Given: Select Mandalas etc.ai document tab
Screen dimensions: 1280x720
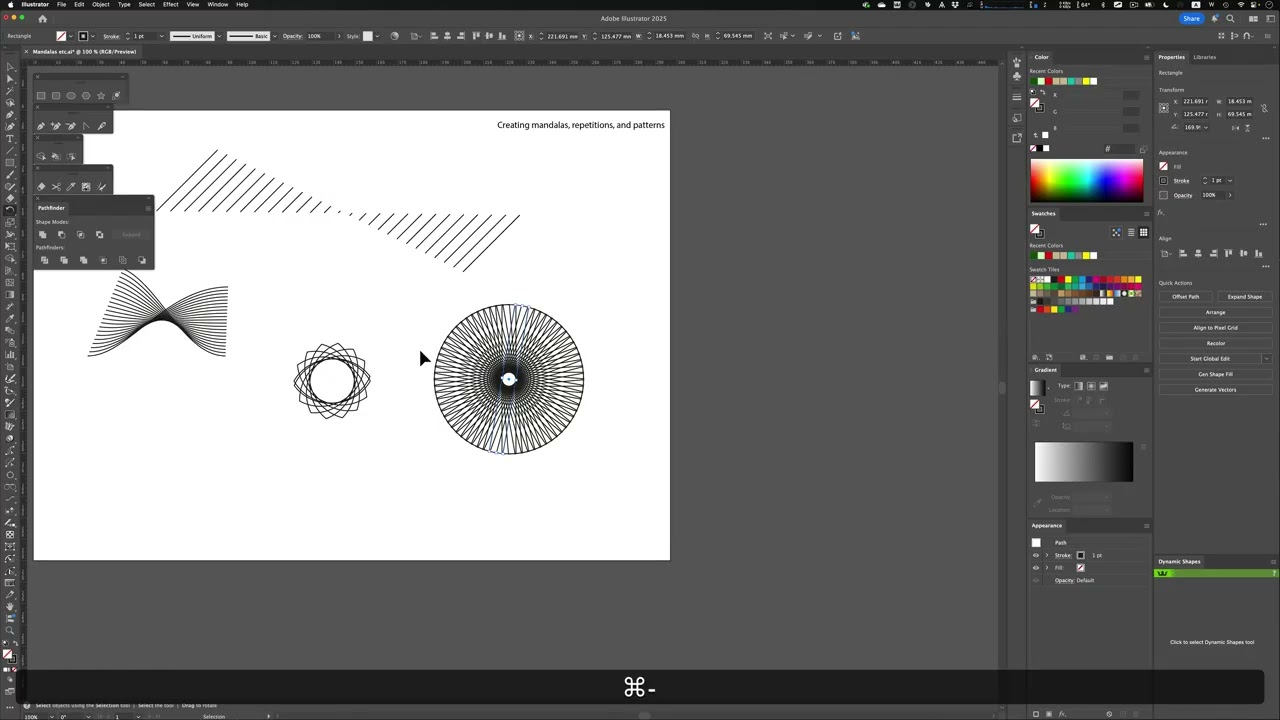Looking at the screenshot, I should [85, 51].
